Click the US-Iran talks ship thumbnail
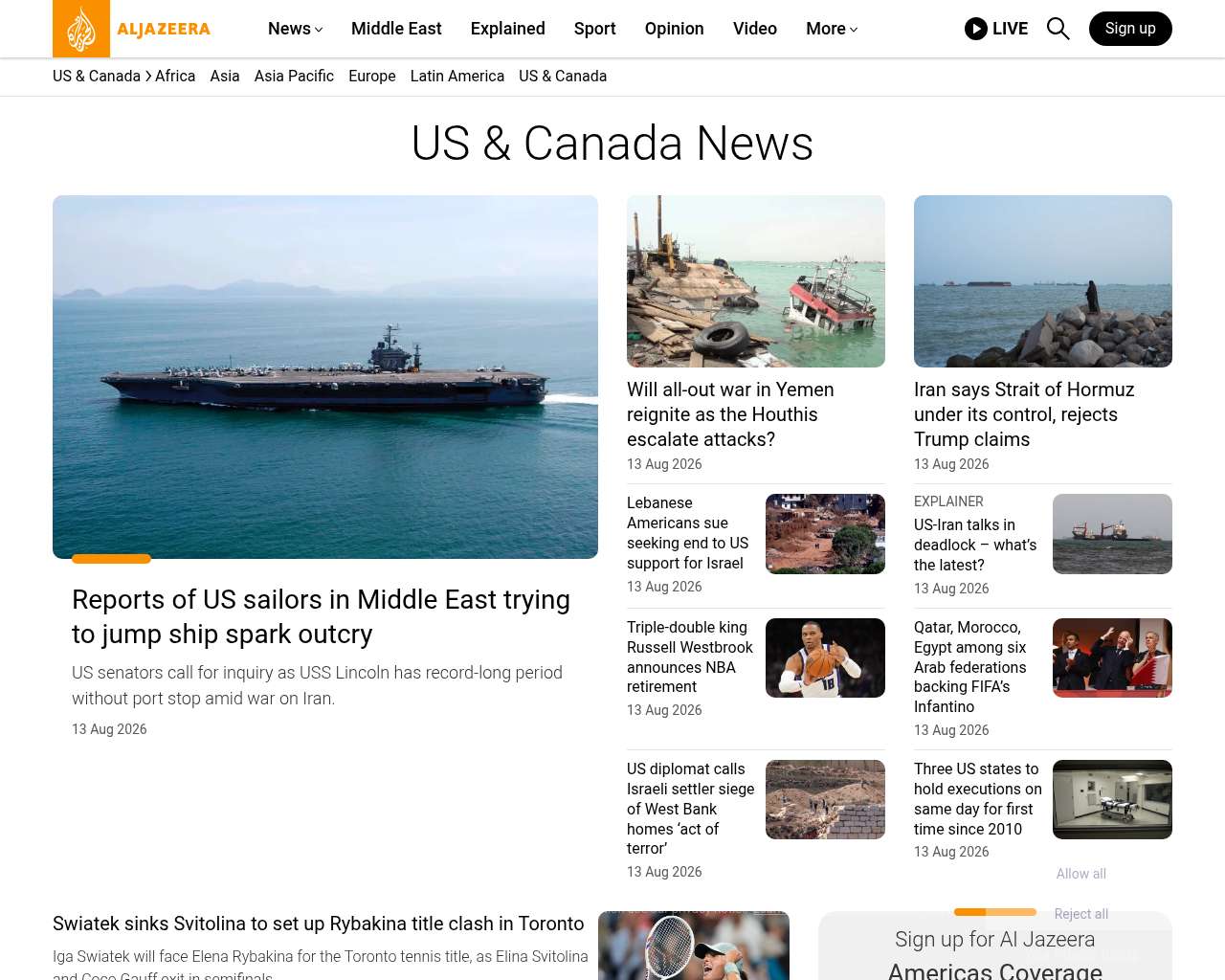Image resolution: width=1225 pixels, height=980 pixels. [1112, 534]
